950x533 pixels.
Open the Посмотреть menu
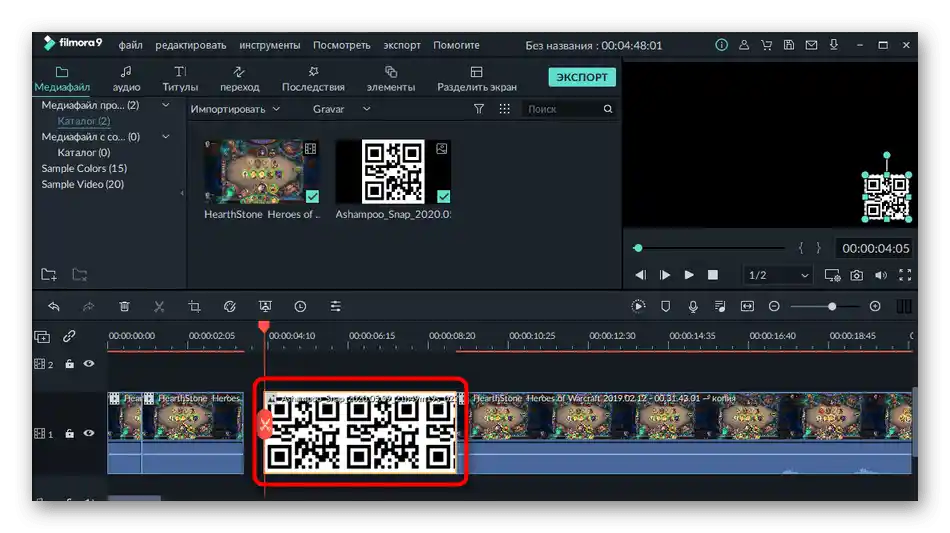pos(342,45)
